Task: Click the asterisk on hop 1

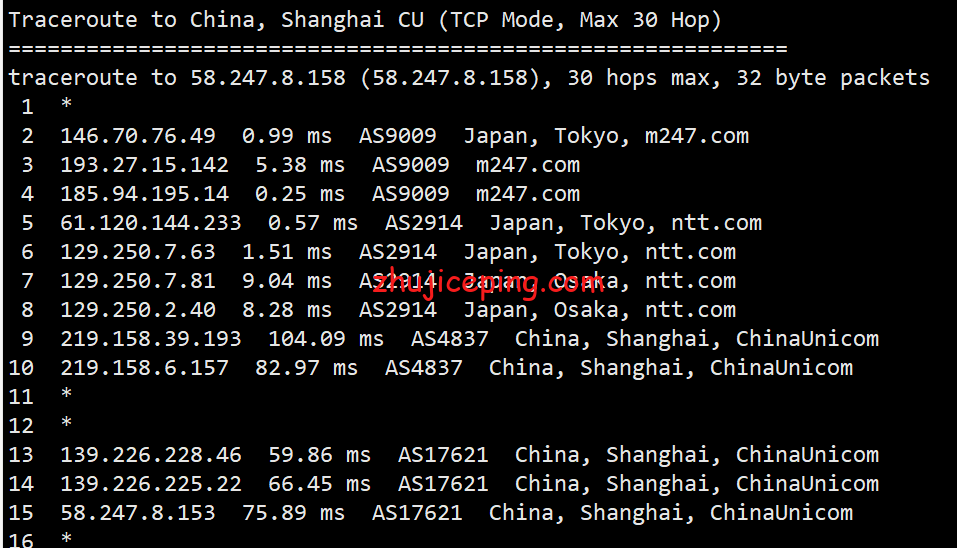Action: [67, 104]
